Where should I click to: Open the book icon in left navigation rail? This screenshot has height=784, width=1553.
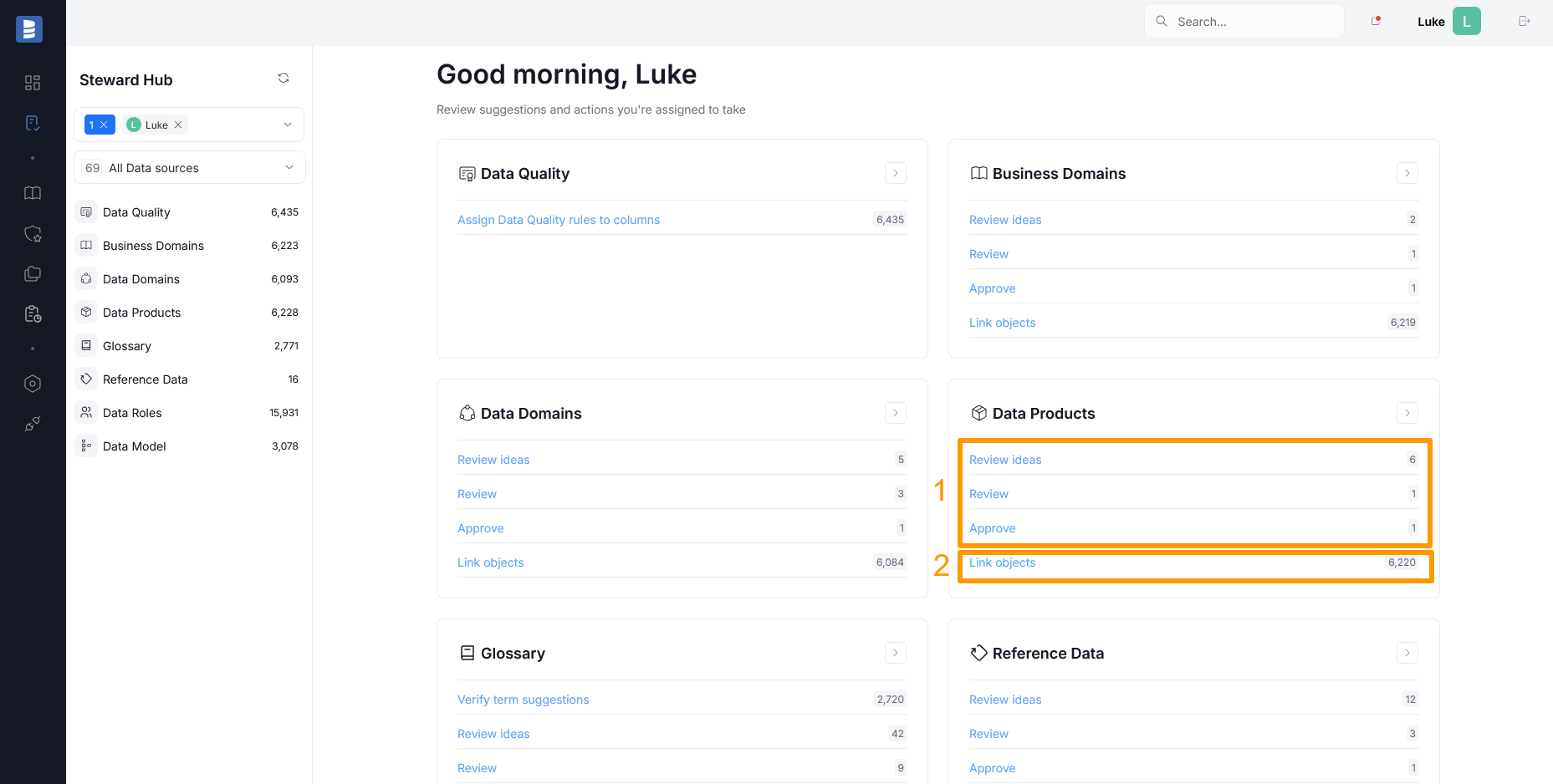pos(33,193)
